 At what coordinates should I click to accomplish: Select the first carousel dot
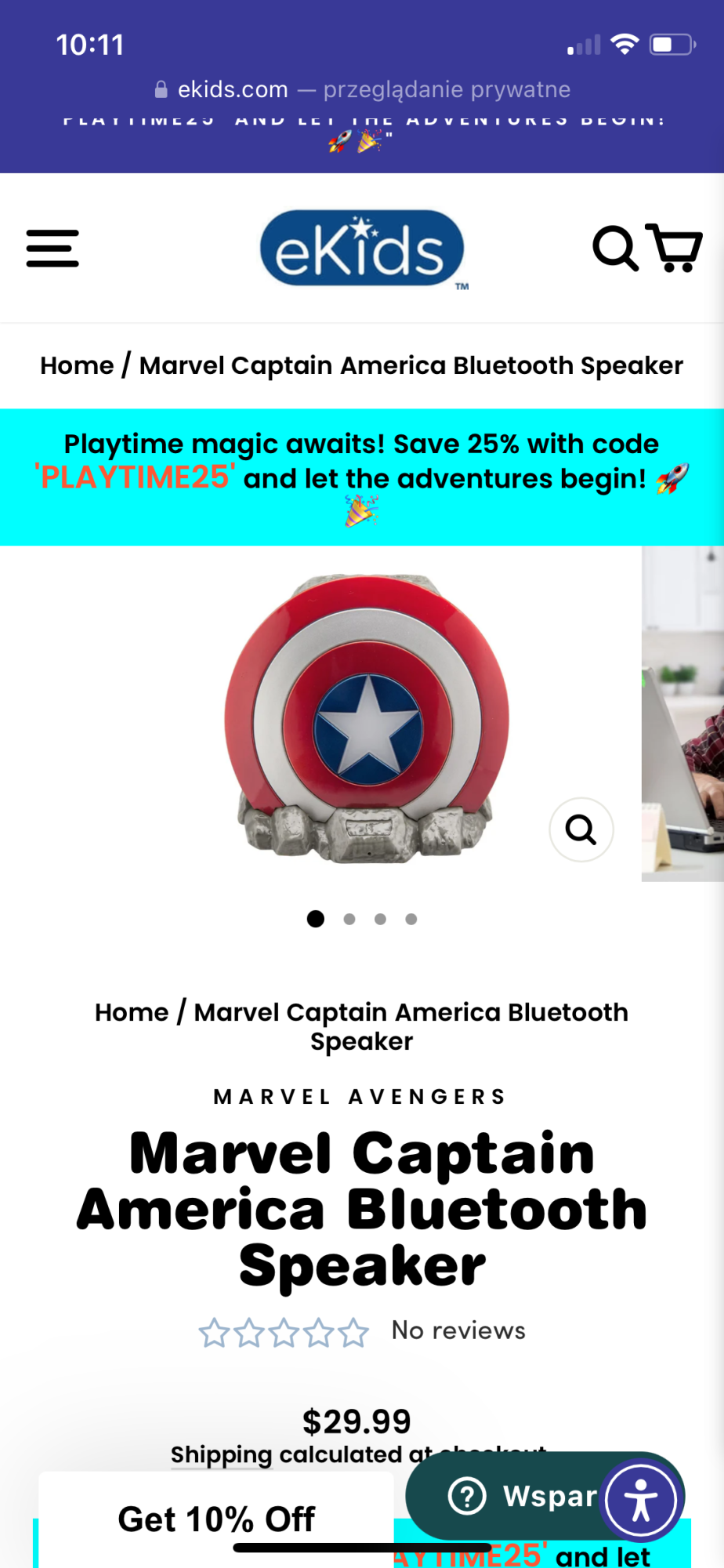point(316,919)
